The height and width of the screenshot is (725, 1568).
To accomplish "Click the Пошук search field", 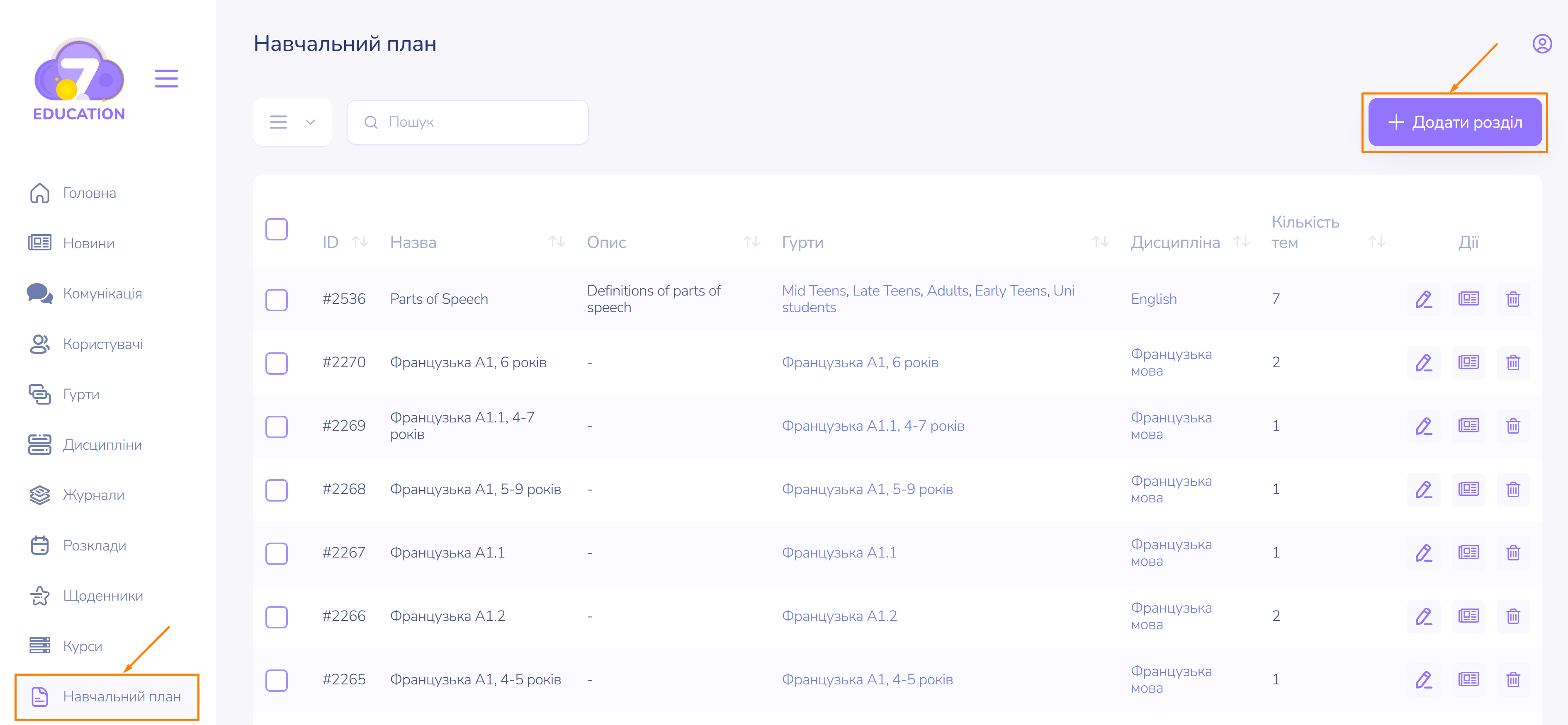I will [x=467, y=122].
